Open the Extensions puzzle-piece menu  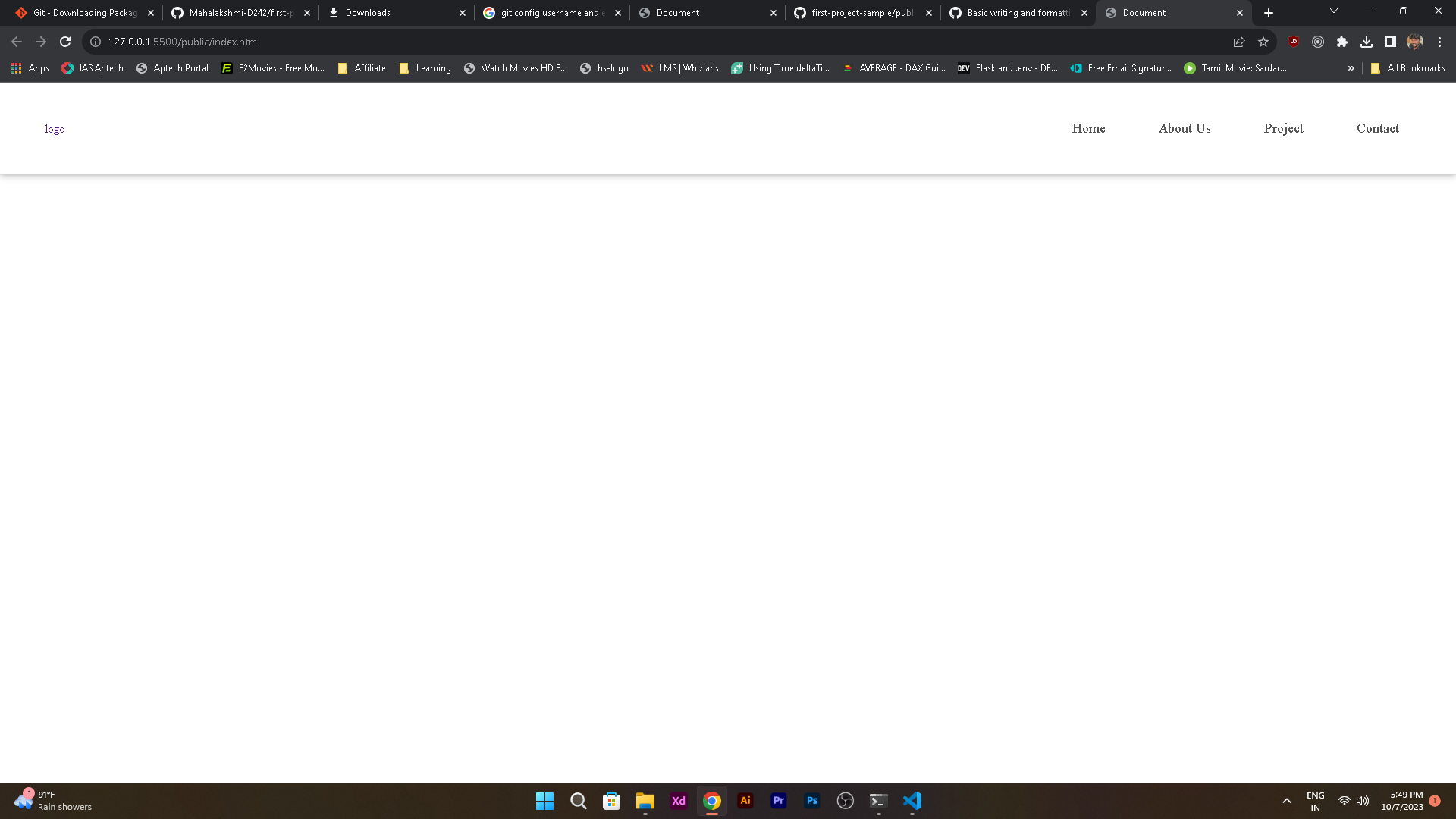pos(1342,42)
